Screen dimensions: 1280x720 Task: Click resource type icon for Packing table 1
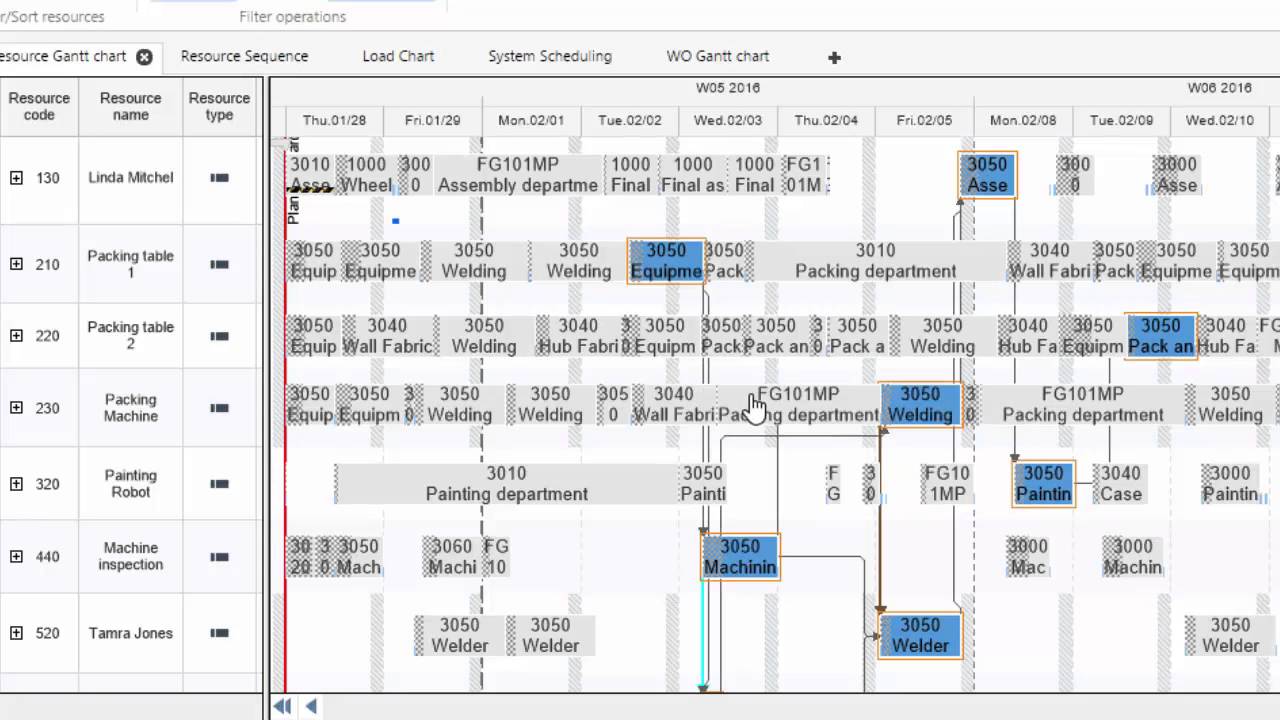219,264
